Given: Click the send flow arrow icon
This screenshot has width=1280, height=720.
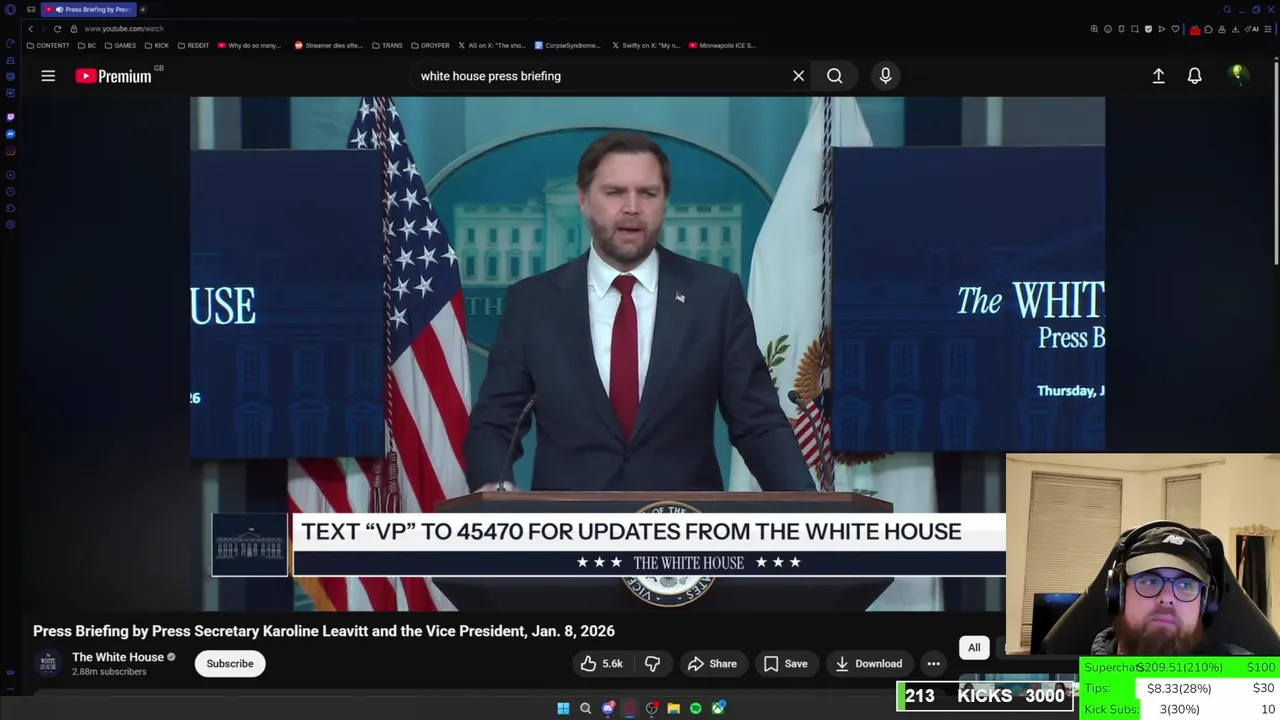Looking at the screenshot, I should (x=1162, y=29).
